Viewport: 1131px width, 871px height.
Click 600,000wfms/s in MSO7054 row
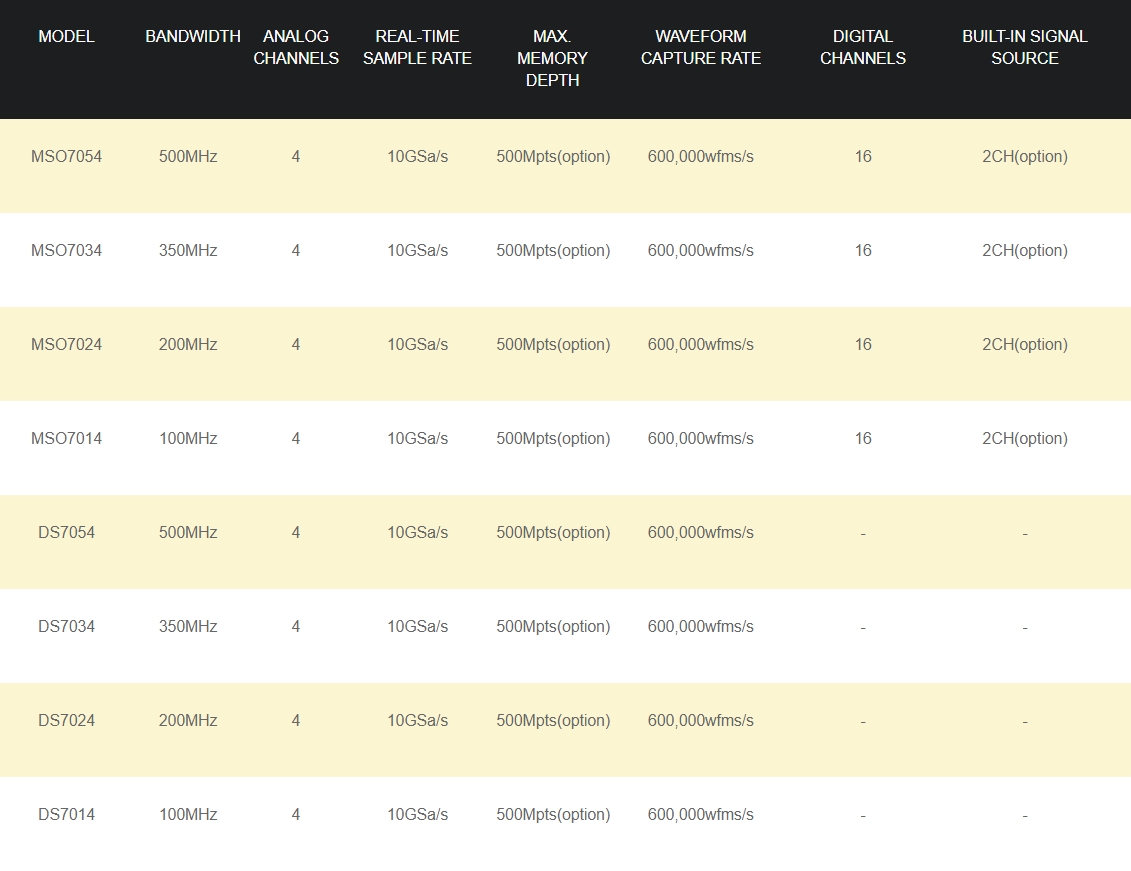700,156
